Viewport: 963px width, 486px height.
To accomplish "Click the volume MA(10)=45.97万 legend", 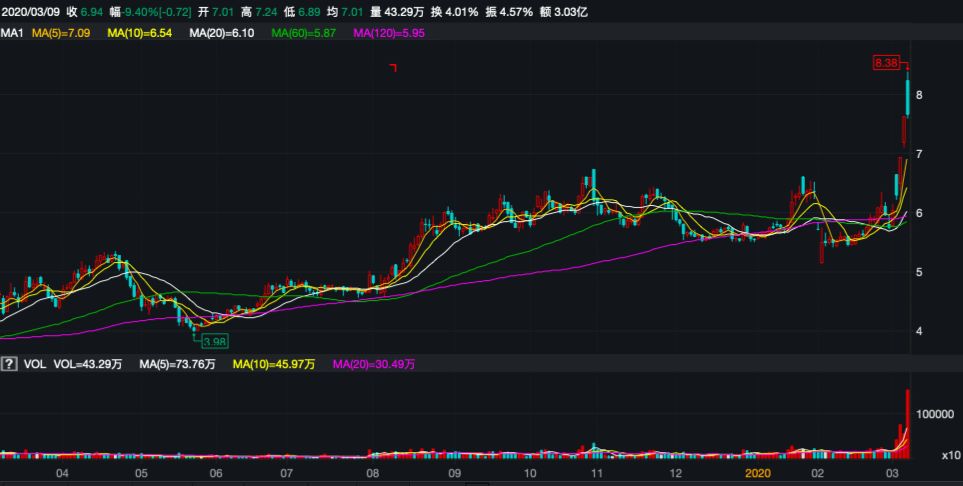I will point(273,364).
